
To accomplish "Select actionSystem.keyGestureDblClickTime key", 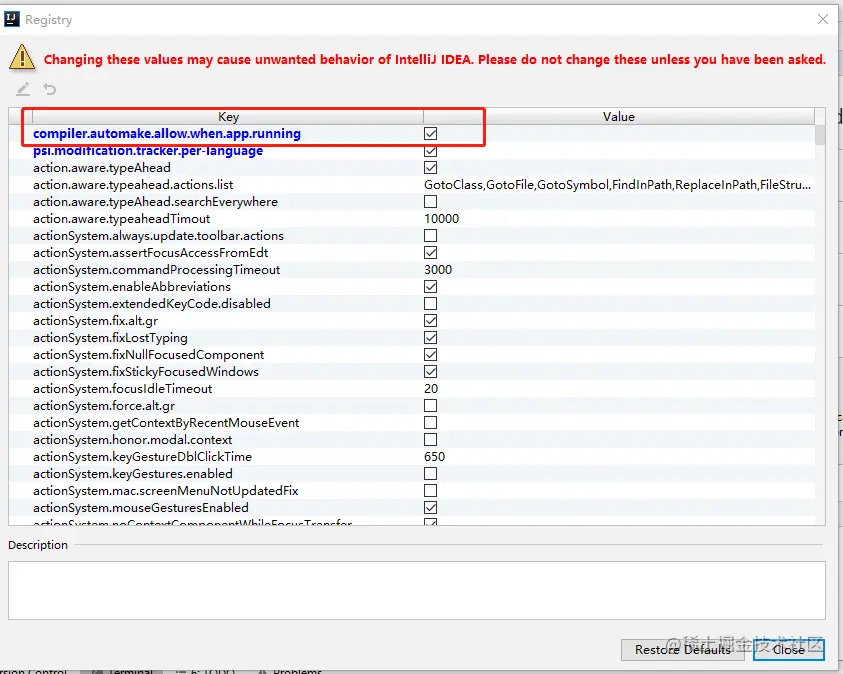I will 142,457.
